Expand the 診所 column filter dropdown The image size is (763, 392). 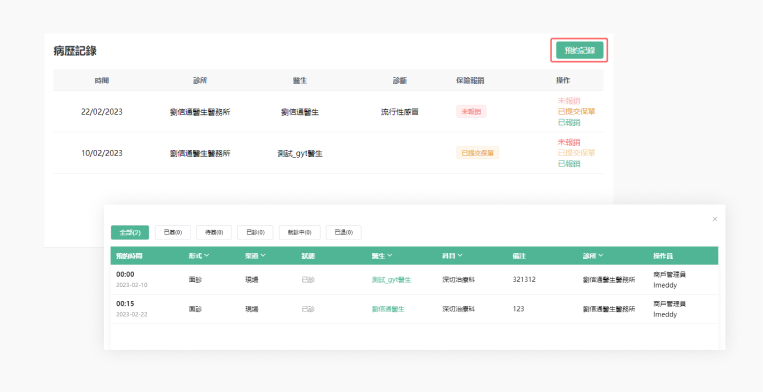click(x=593, y=255)
